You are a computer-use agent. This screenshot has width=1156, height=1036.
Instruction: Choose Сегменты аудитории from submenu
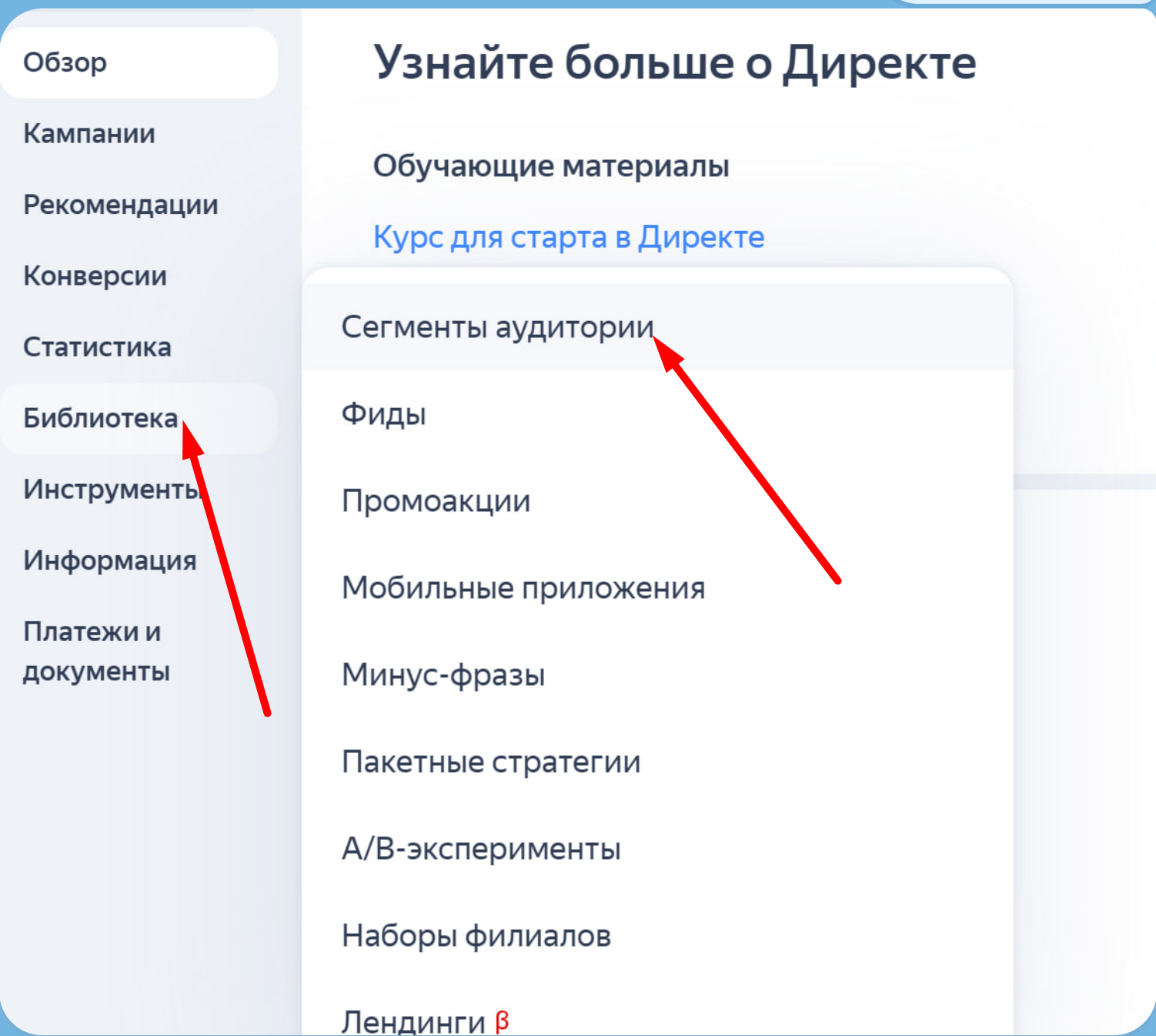657,327
